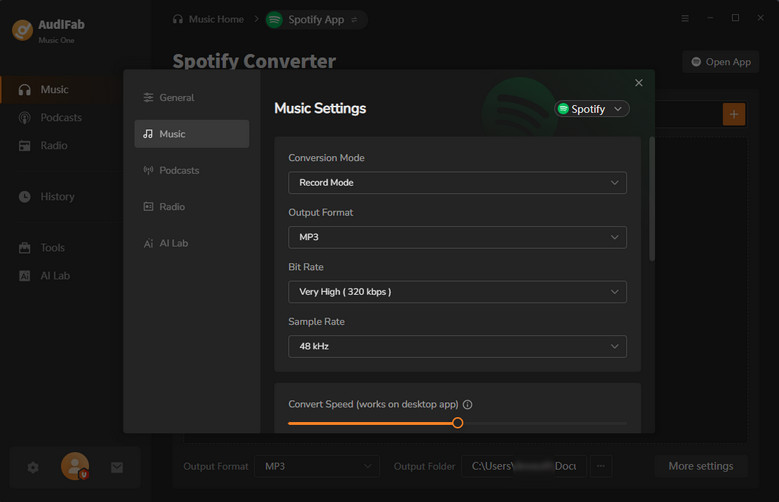Switch source via Spotify App selector

click(316, 20)
